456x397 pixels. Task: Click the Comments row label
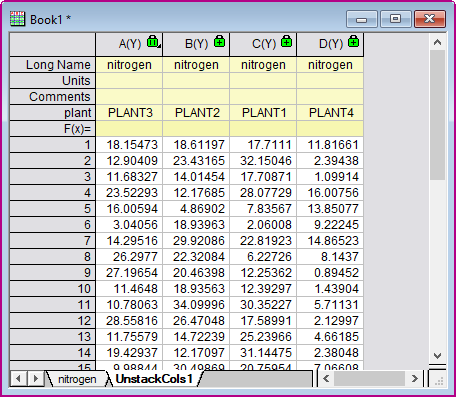click(53, 97)
